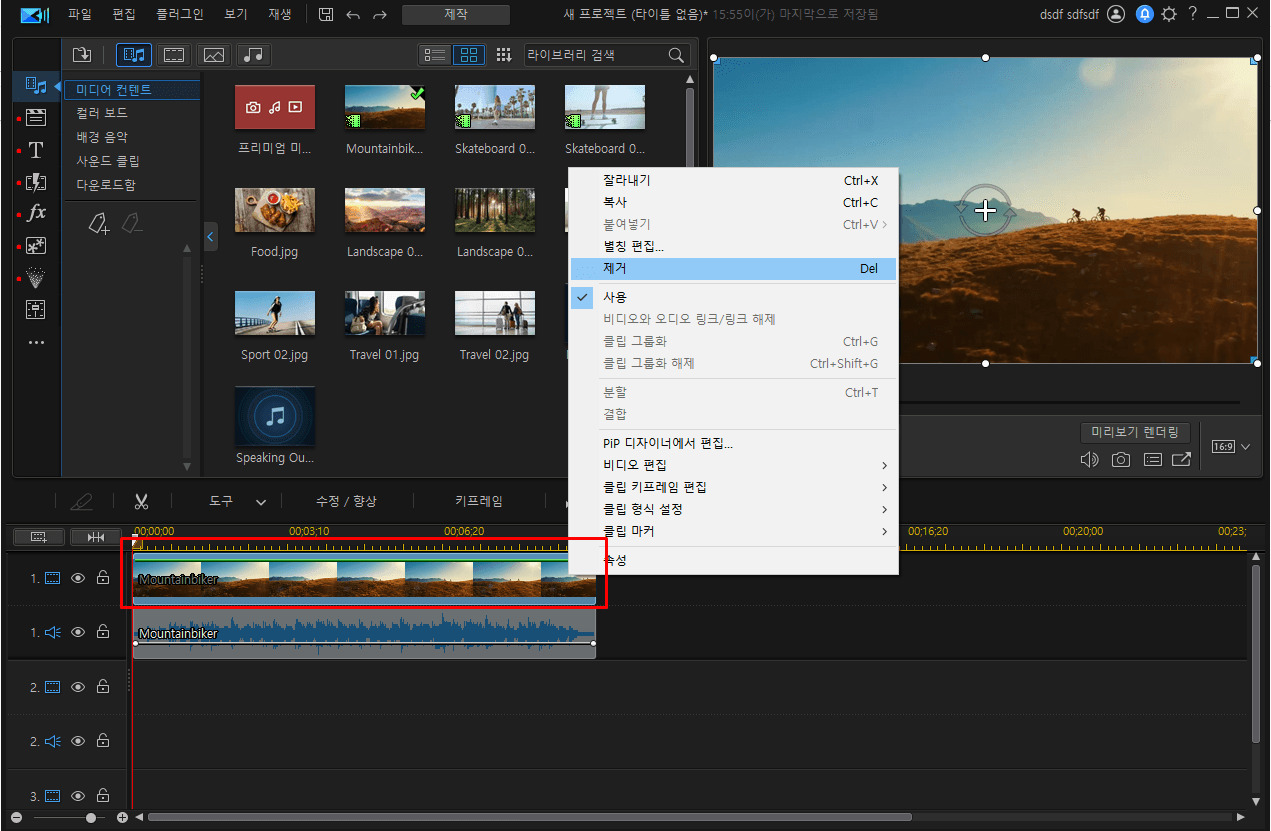The height and width of the screenshot is (831, 1271).
Task: Save the project with disk icon
Action: 326,15
